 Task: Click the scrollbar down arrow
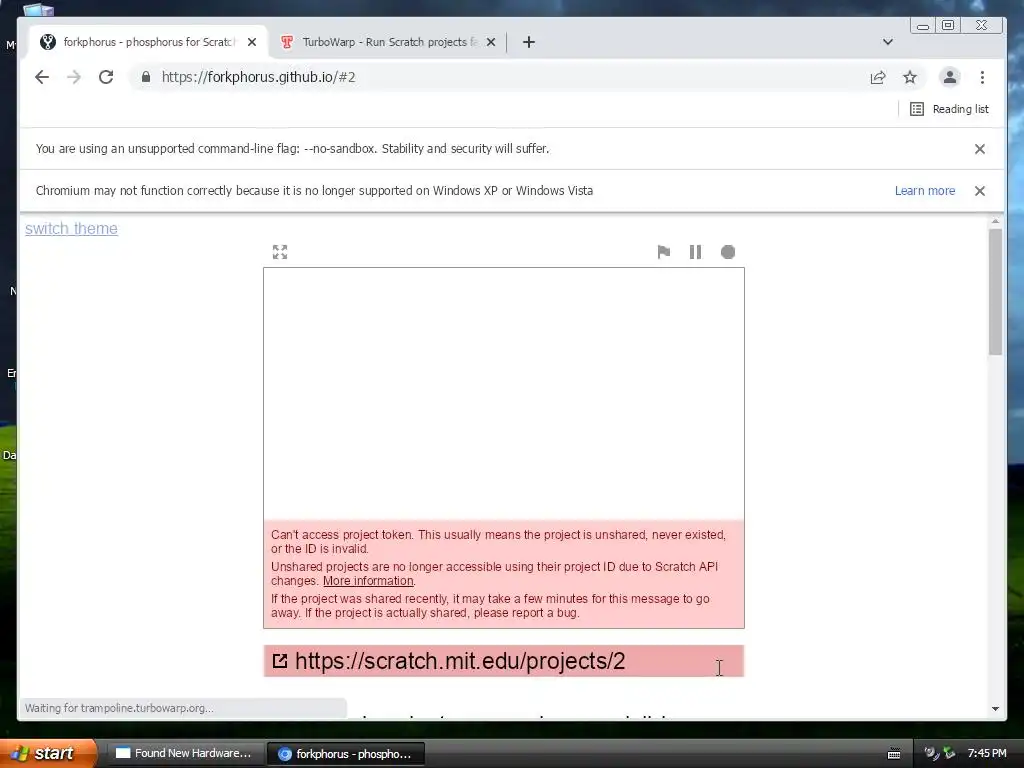995,709
